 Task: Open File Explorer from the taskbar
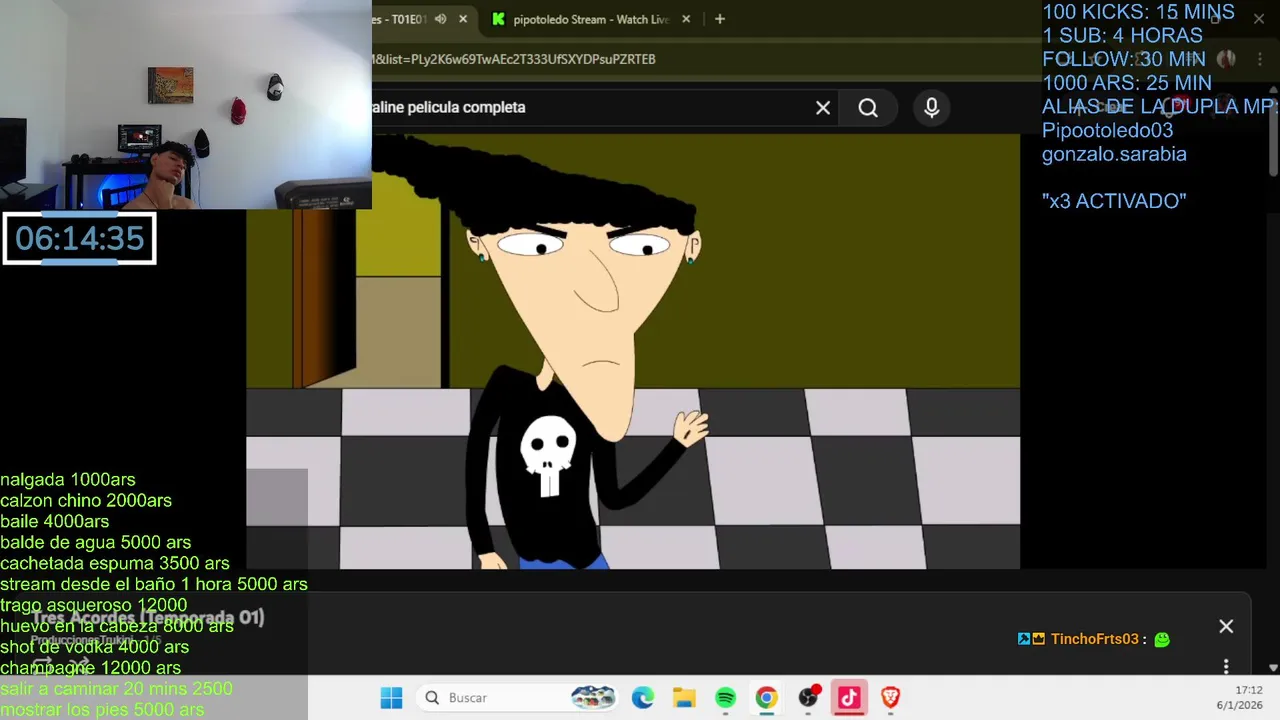(684, 698)
